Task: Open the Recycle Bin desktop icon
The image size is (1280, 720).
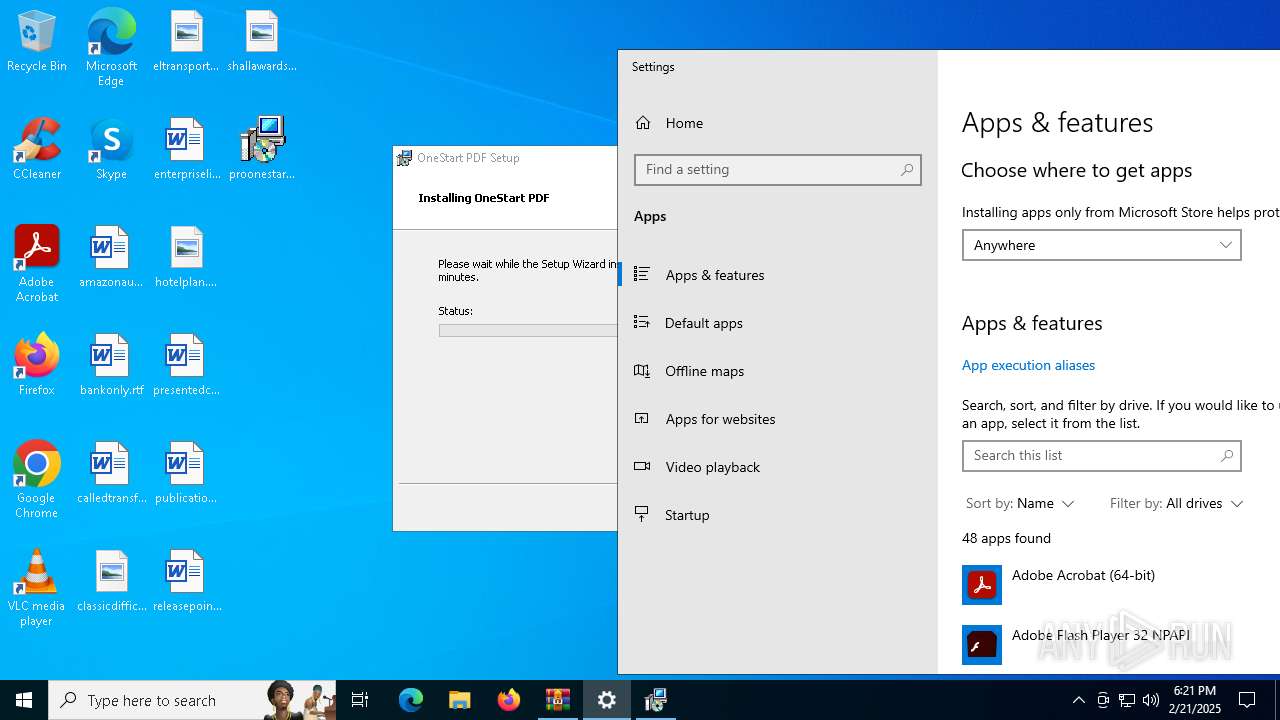Action: click(37, 41)
